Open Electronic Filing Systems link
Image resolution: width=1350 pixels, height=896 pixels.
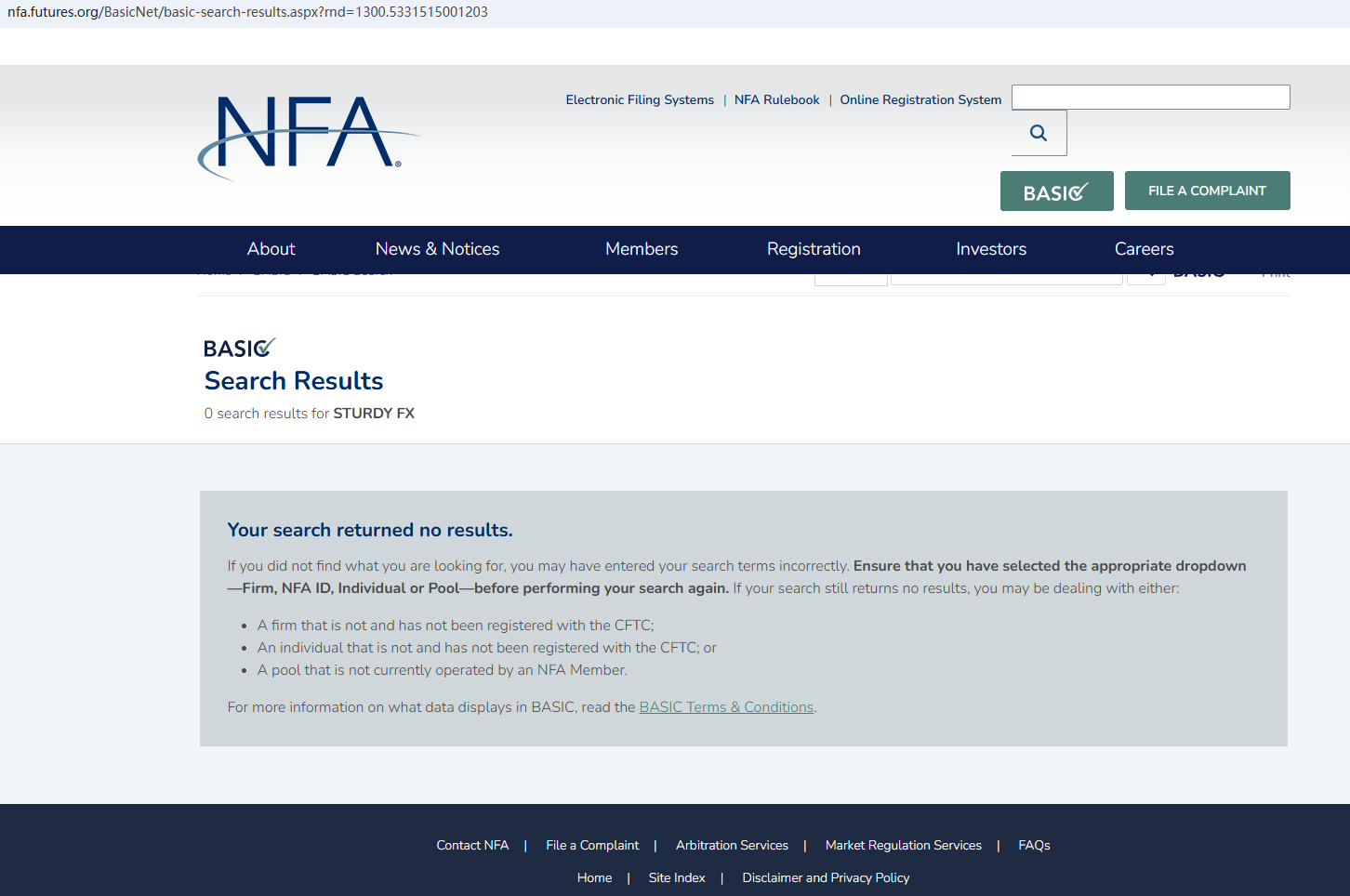640,99
